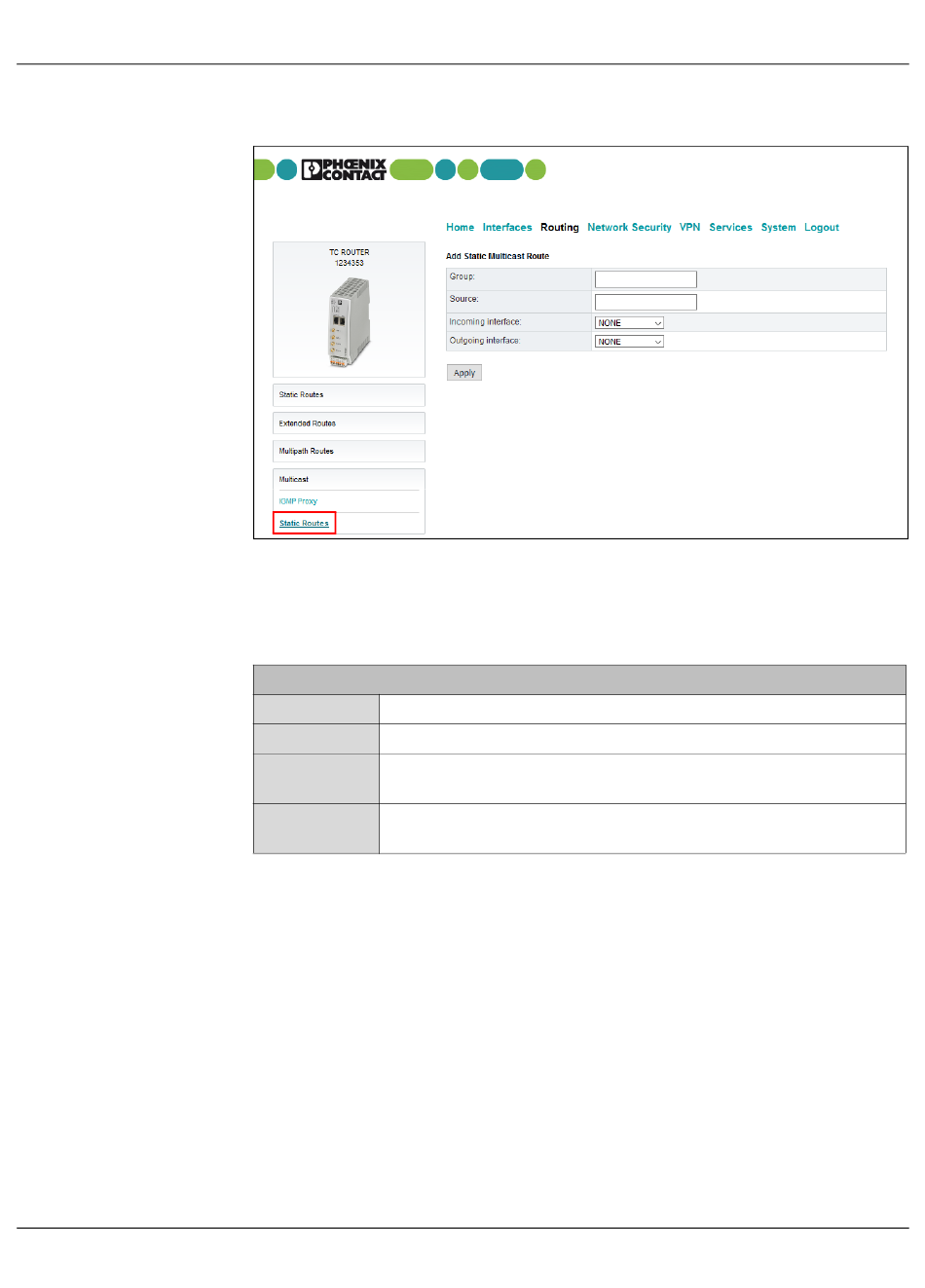
Task: Click the Phoenix Contact logo
Action: click(x=344, y=170)
